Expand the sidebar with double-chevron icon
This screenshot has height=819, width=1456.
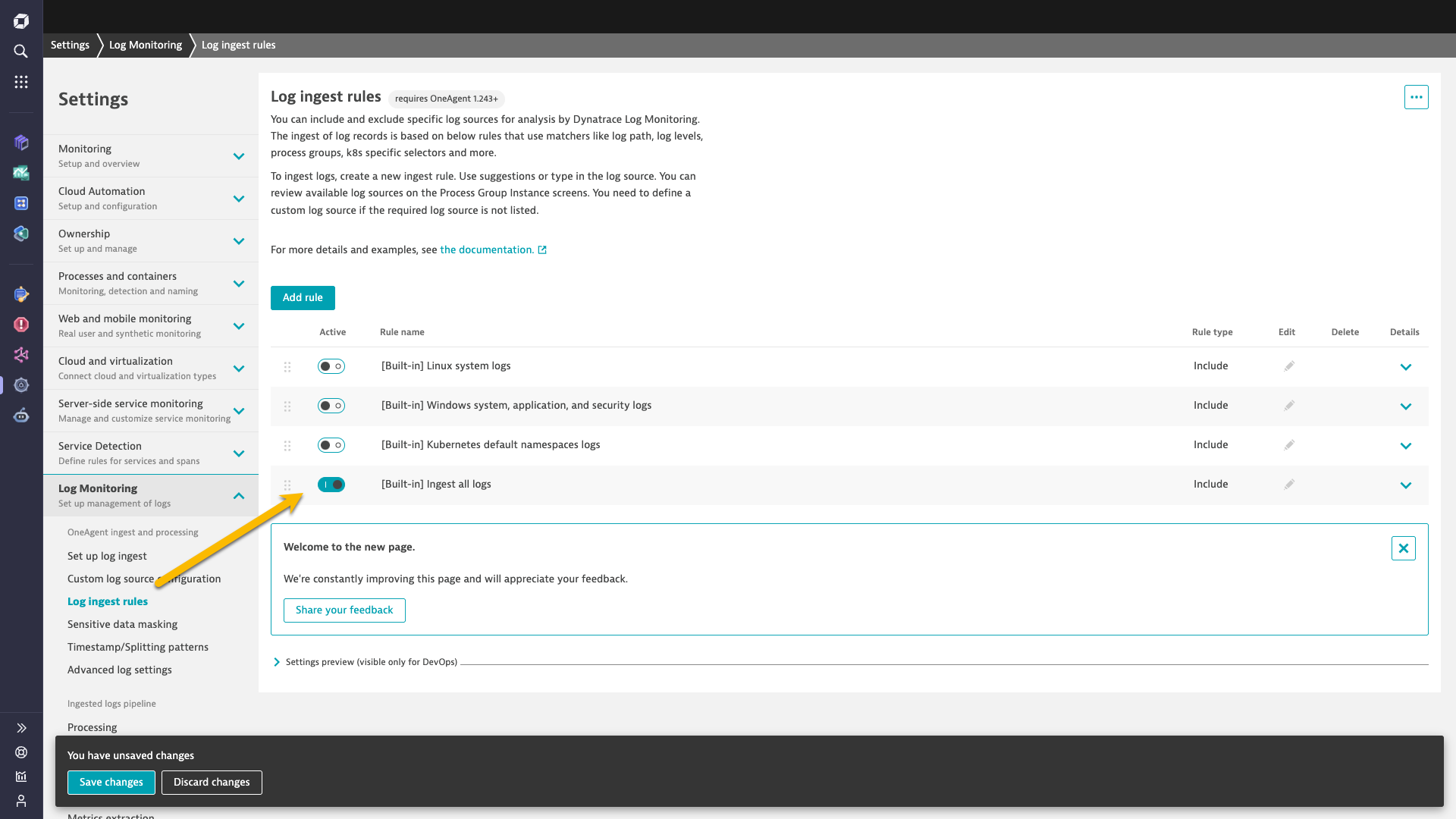(x=20, y=727)
